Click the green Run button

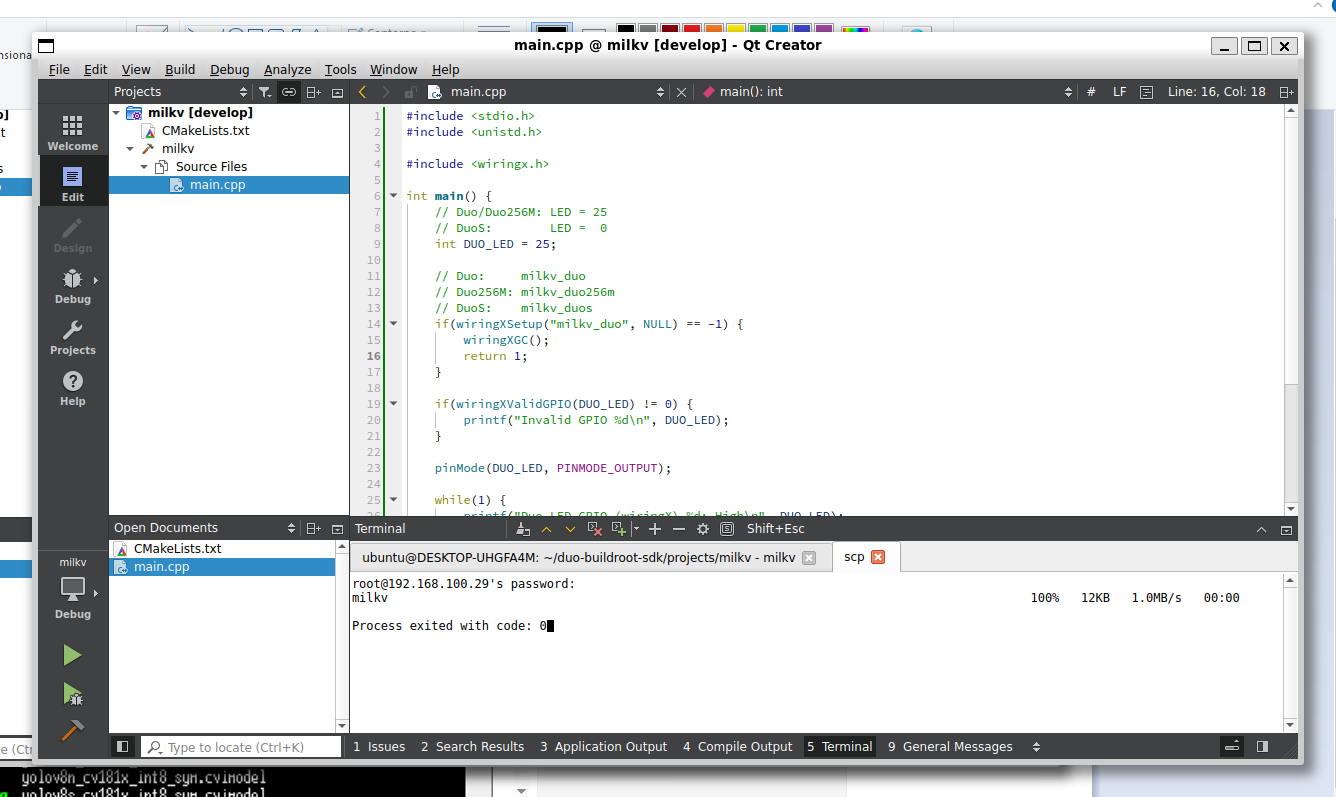tap(72, 655)
